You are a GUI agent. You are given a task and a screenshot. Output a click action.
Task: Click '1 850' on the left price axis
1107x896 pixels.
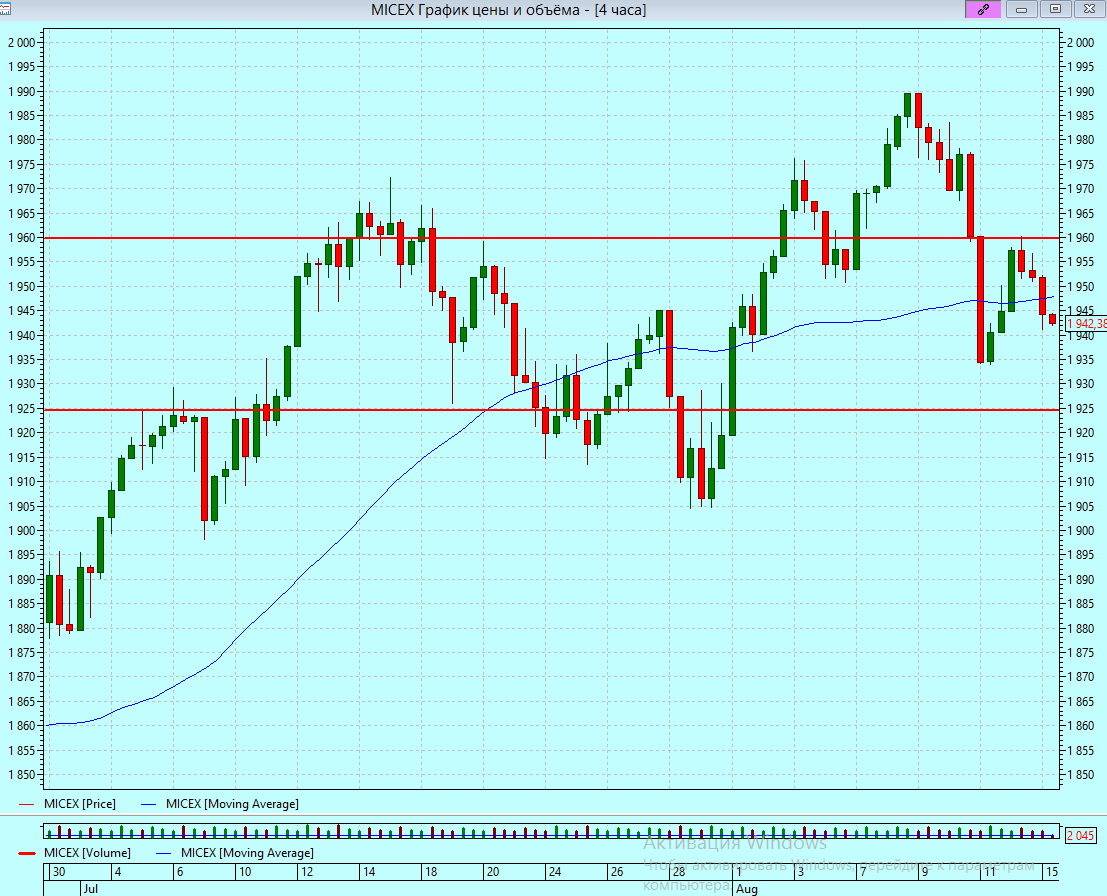coord(22,775)
